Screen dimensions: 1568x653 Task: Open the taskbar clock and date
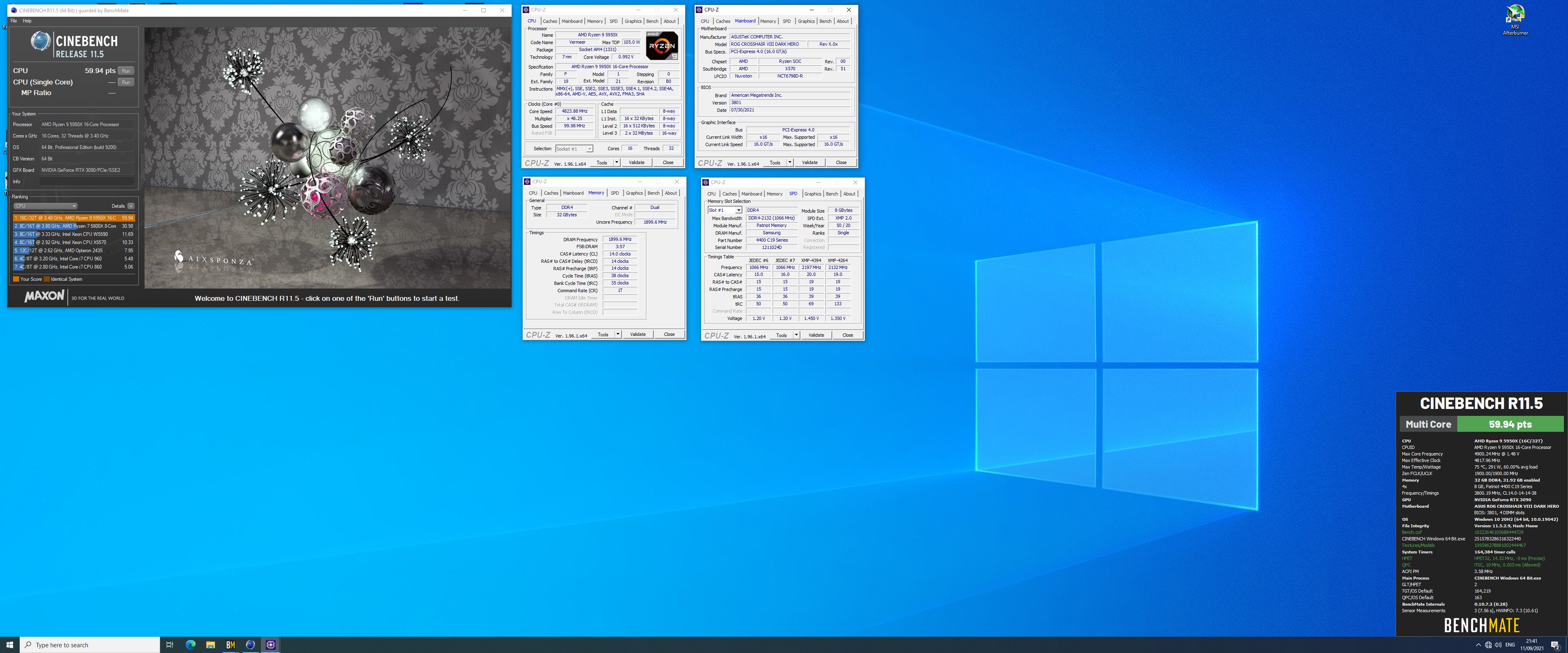point(1532,644)
